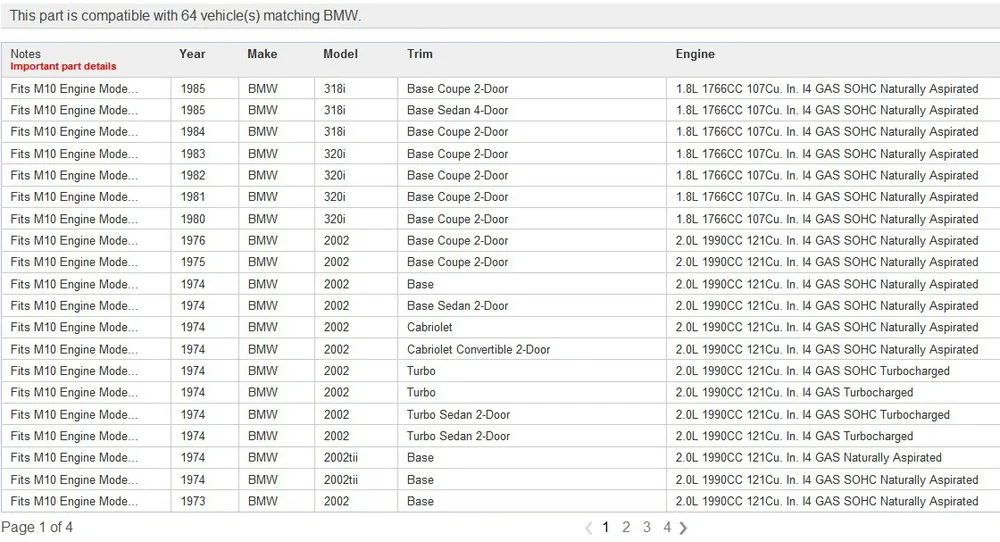Click the Make column header
The image size is (1000, 542).
coord(262,54)
